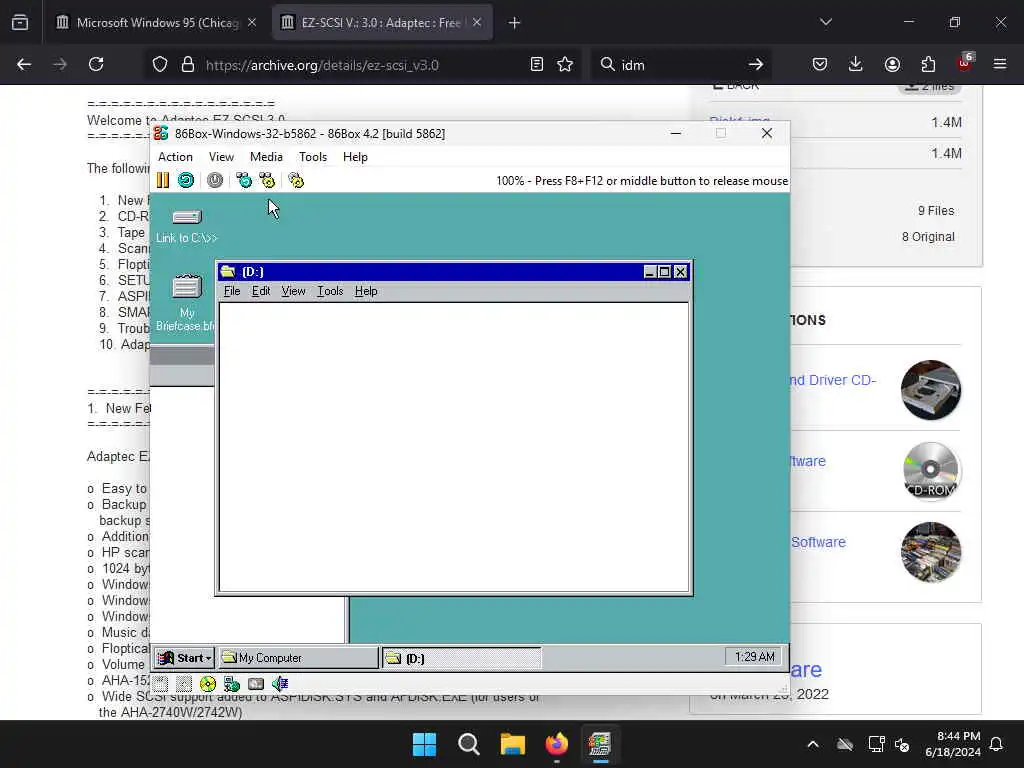This screenshot has height=768, width=1024.
Task: Open Firefox View icon
Action: coord(20,23)
